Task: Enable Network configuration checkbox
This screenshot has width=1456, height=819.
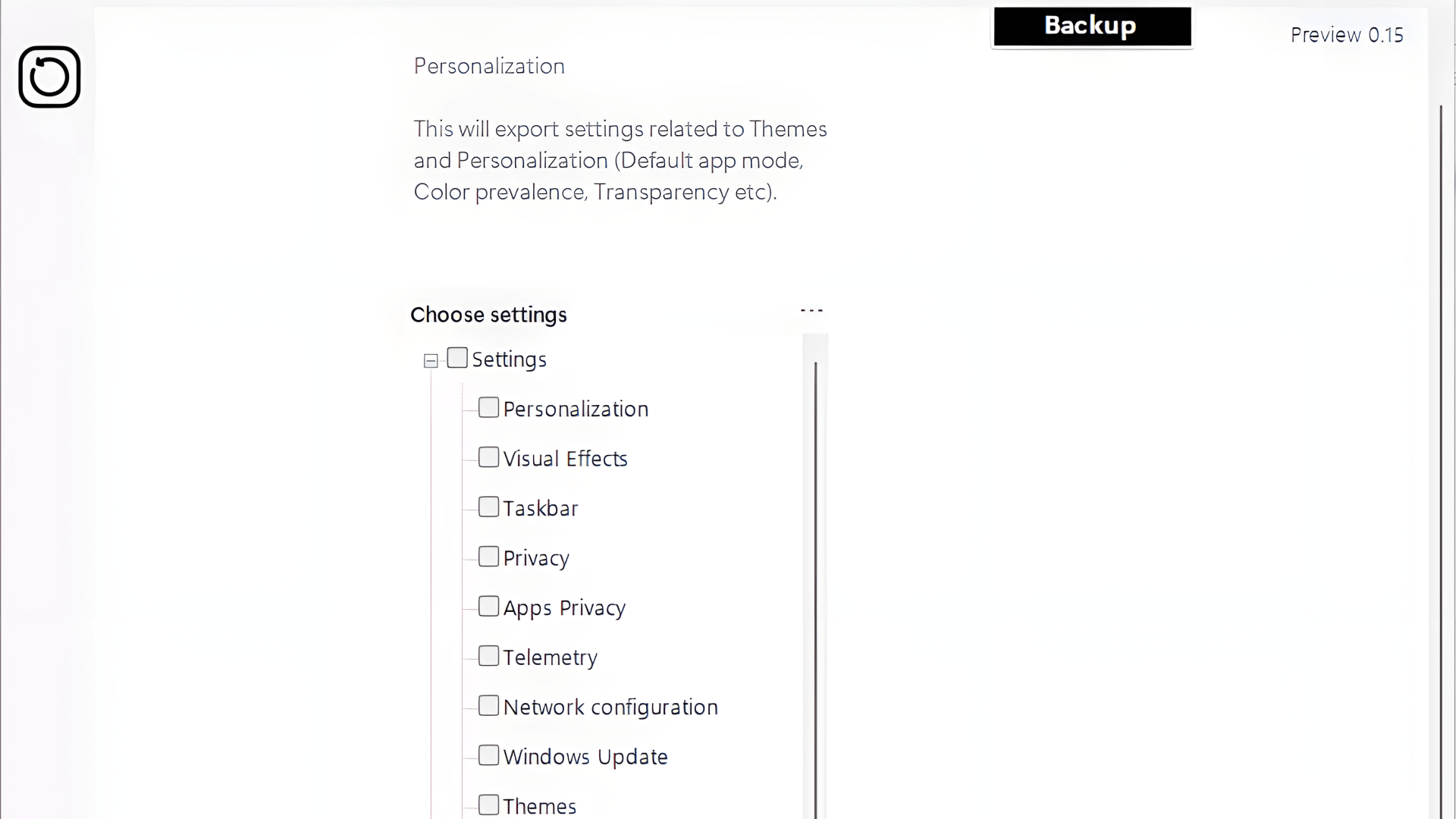Action: (x=488, y=705)
